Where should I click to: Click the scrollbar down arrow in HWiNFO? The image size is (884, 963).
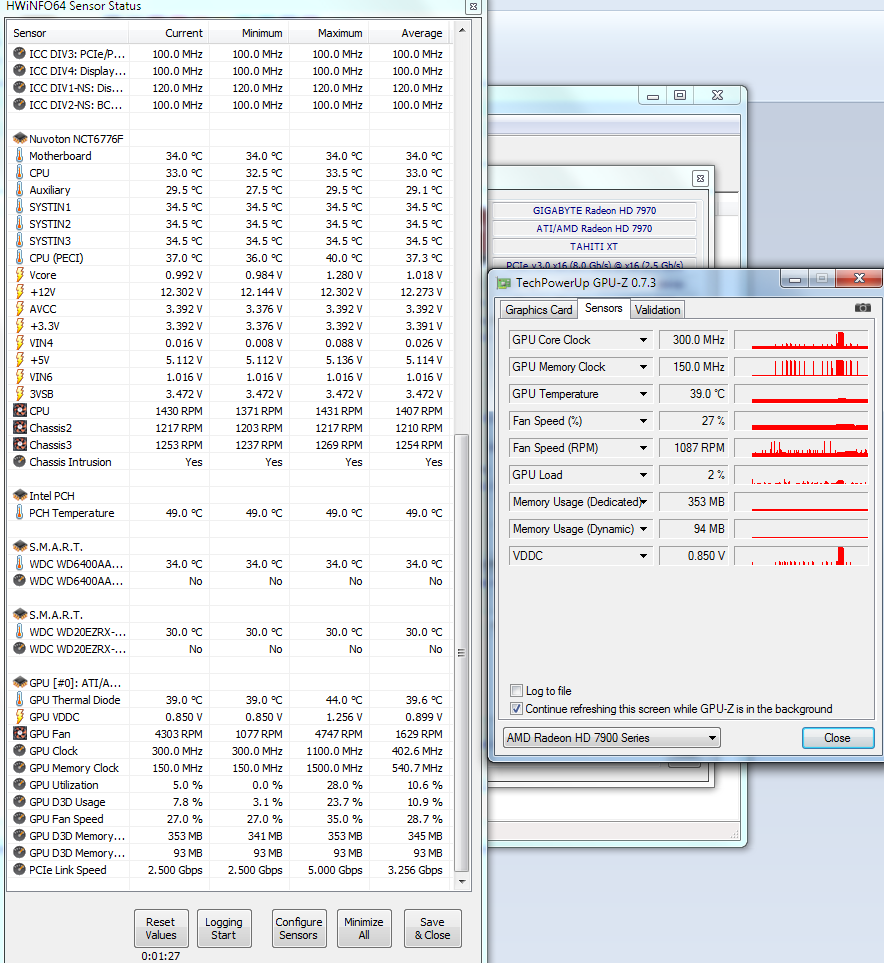[462, 882]
